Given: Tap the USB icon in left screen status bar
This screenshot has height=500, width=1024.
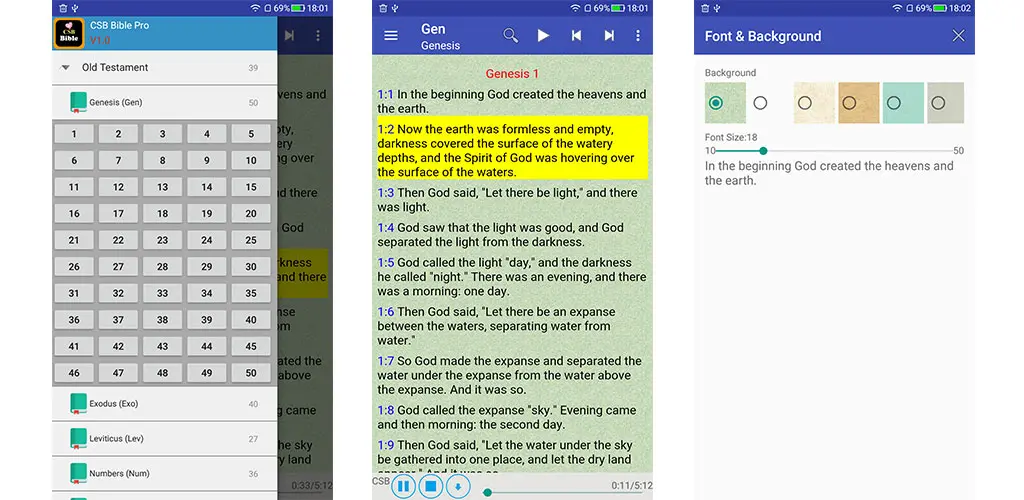Looking at the screenshot, I should point(75,8).
